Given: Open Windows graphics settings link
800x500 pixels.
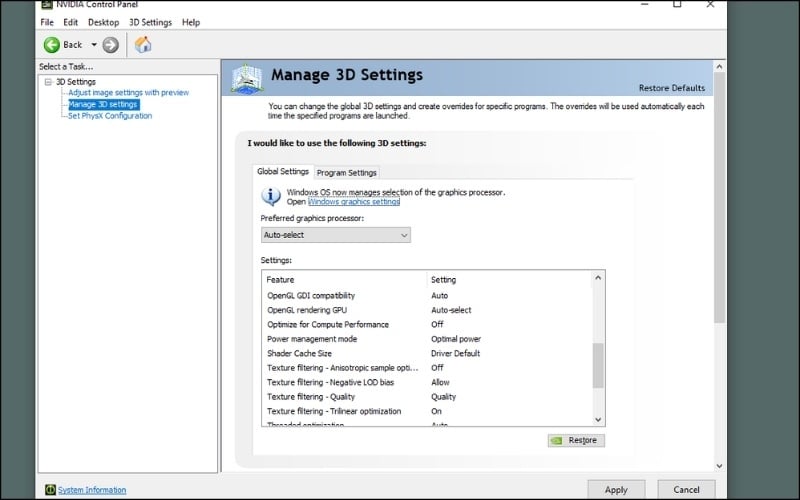Looking at the screenshot, I should 354,202.
